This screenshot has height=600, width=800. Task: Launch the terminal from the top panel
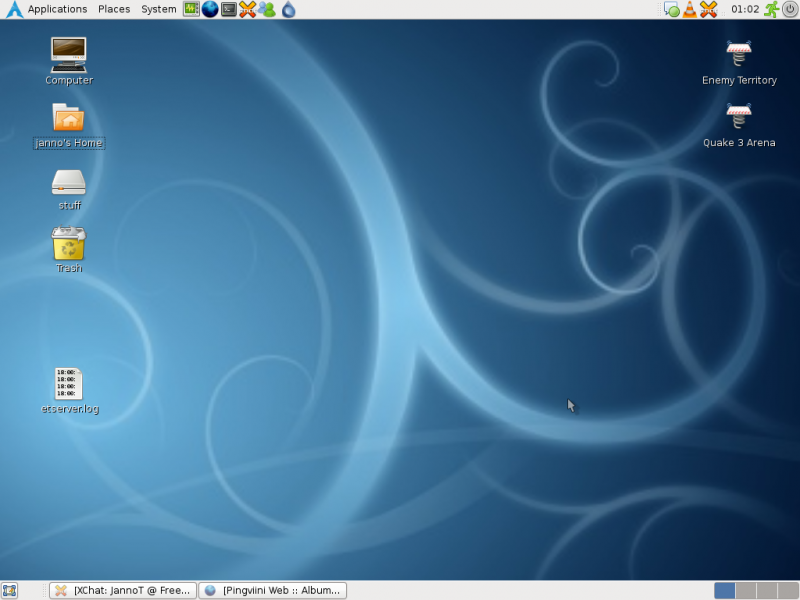(x=229, y=9)
